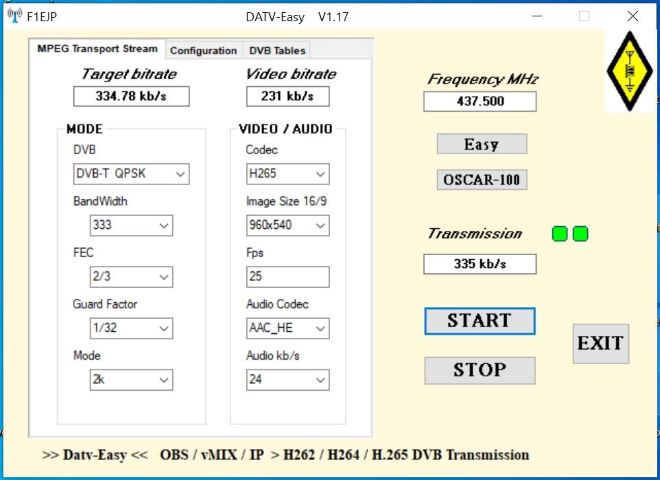Click the Video bitrate box 231 kb/s

click(x=287, y=96)
